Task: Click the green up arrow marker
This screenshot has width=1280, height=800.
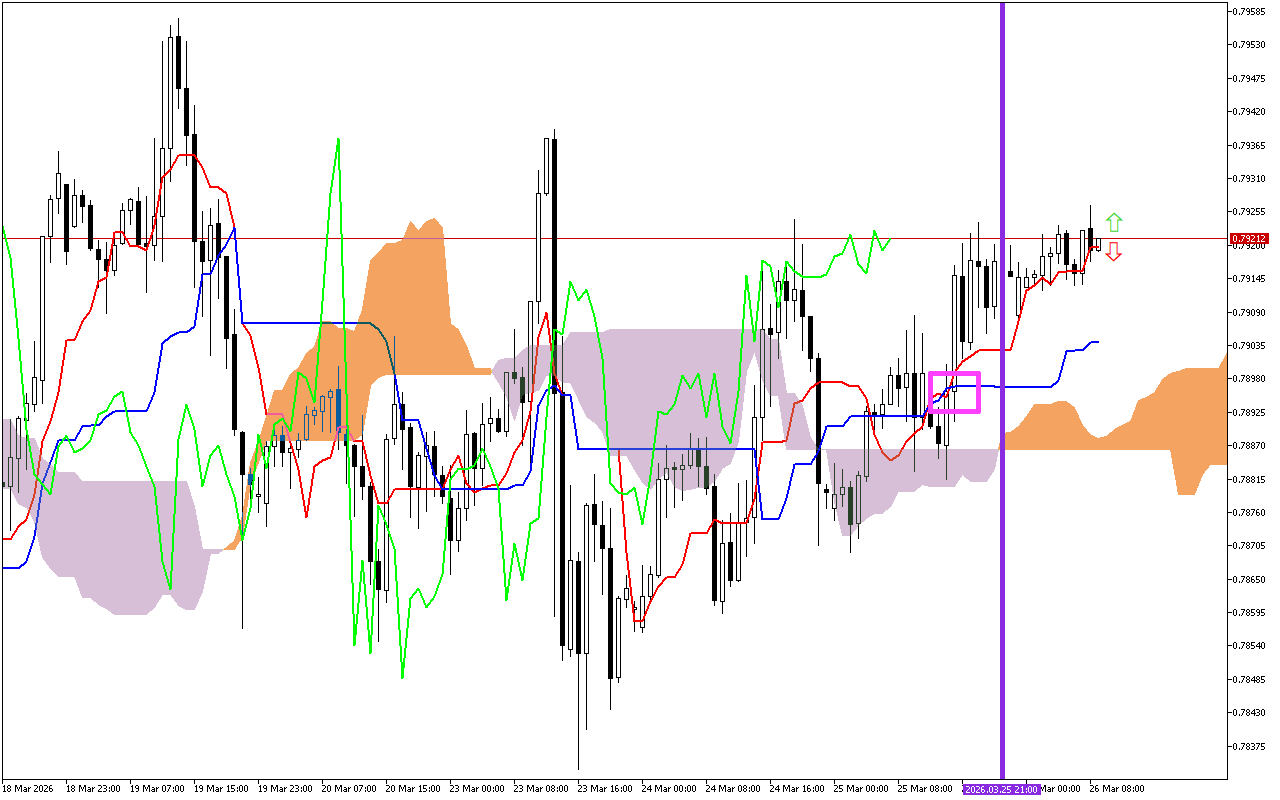Action: (1114, 222)
